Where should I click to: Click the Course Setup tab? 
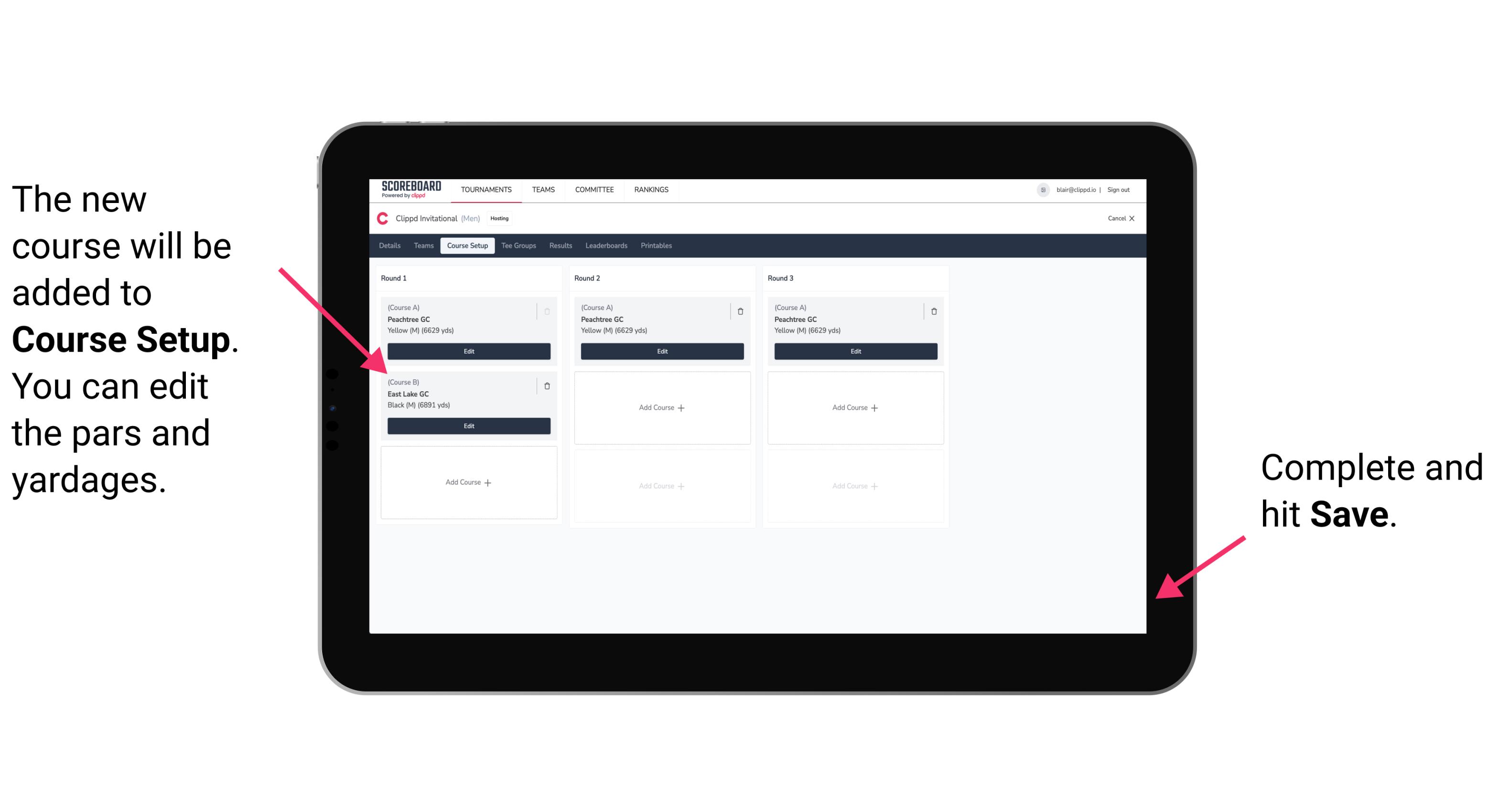(x=466, y=246)
